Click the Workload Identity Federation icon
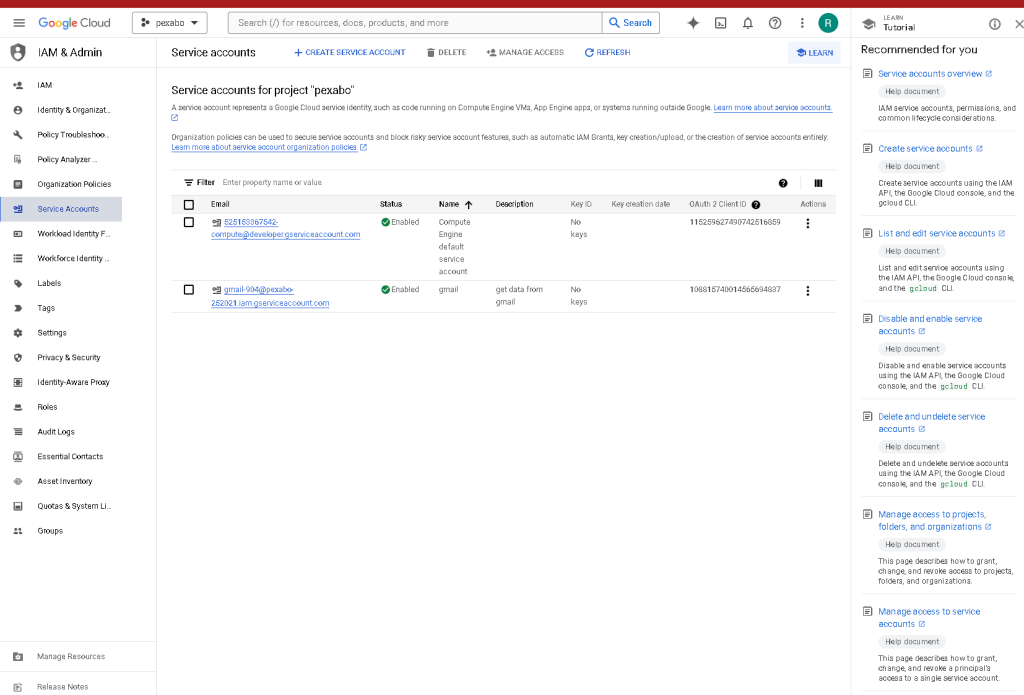 click(18, 234)
